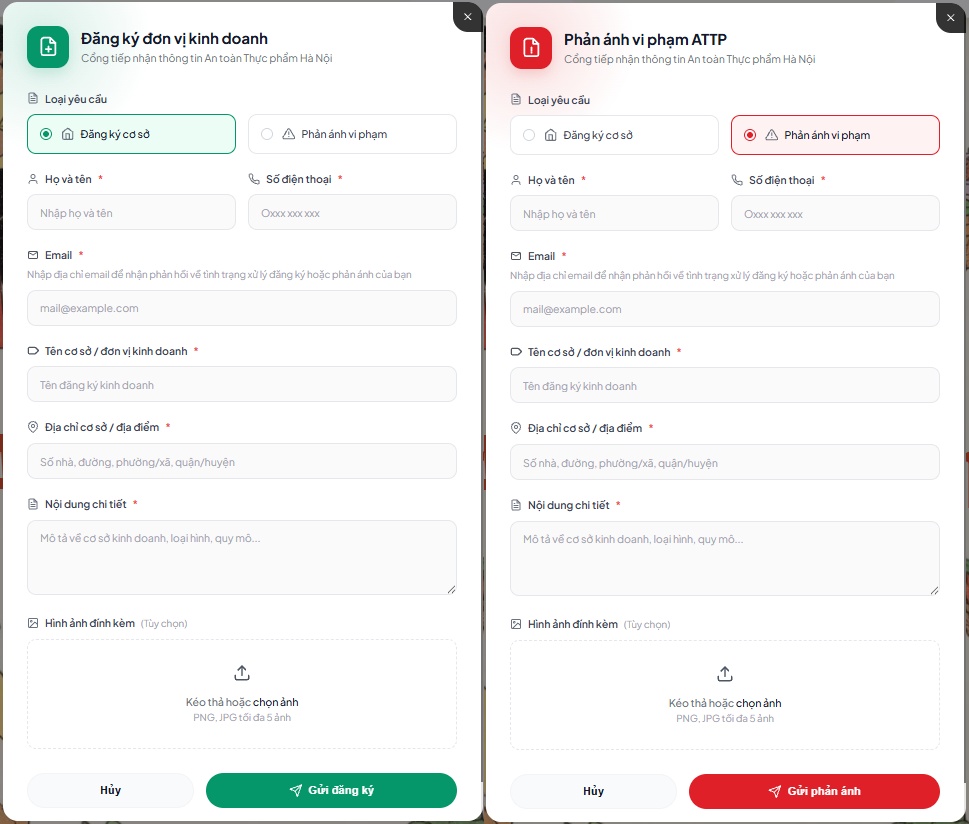
Task: Click the send icon on Gửi phản ánh
Action: click(x=774, y=791)
